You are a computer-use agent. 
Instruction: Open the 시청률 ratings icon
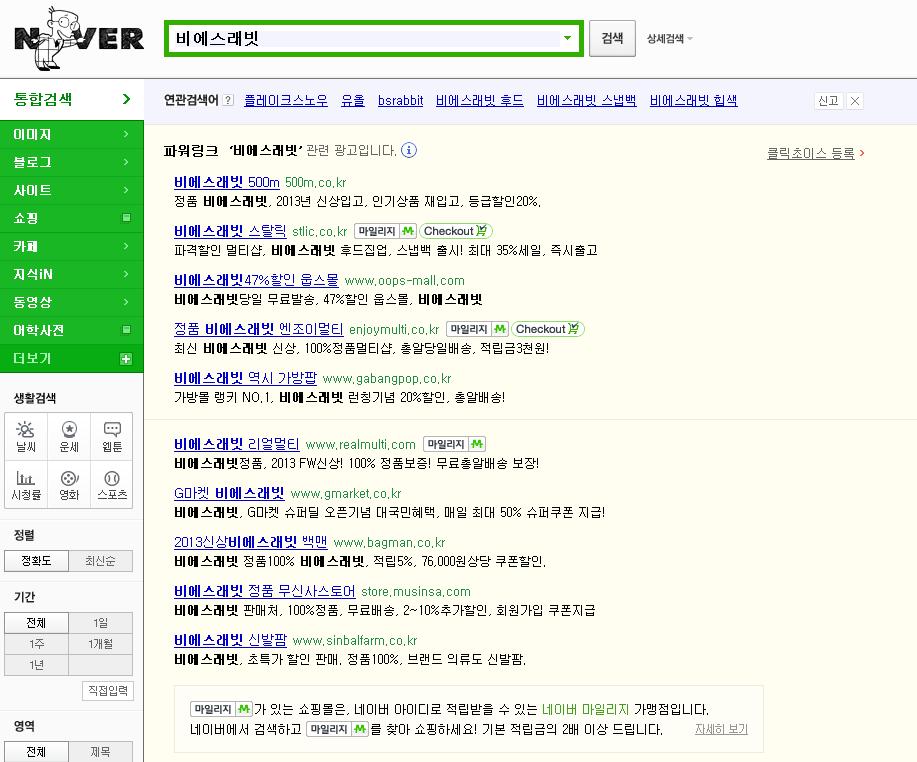pos(26,484)
